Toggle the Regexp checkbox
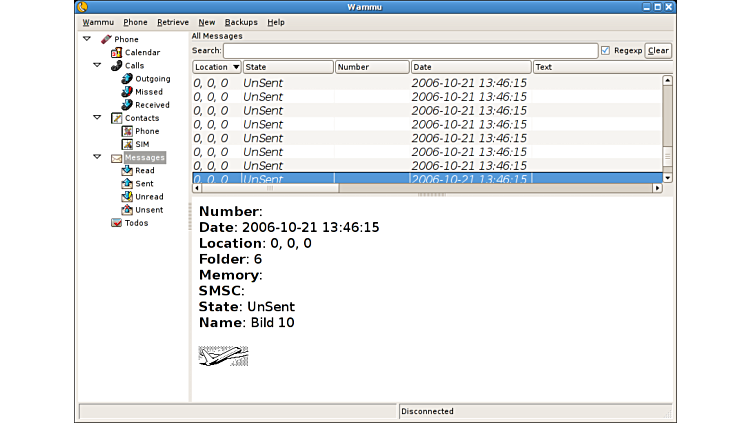Viewport: 752px width, 423px height. (x=605, y=50)
